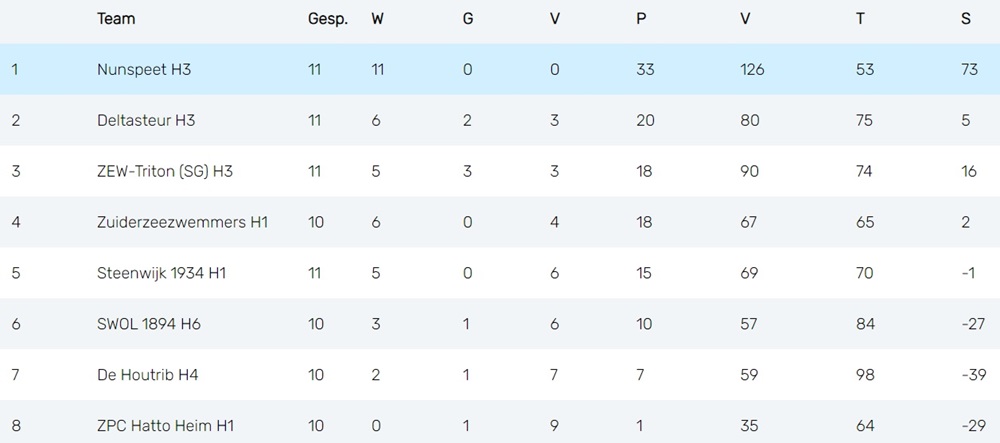The width and height of the screenshot is (1000, 443).
Task: Click the Gesp. column header
Action: coord(328,19)
